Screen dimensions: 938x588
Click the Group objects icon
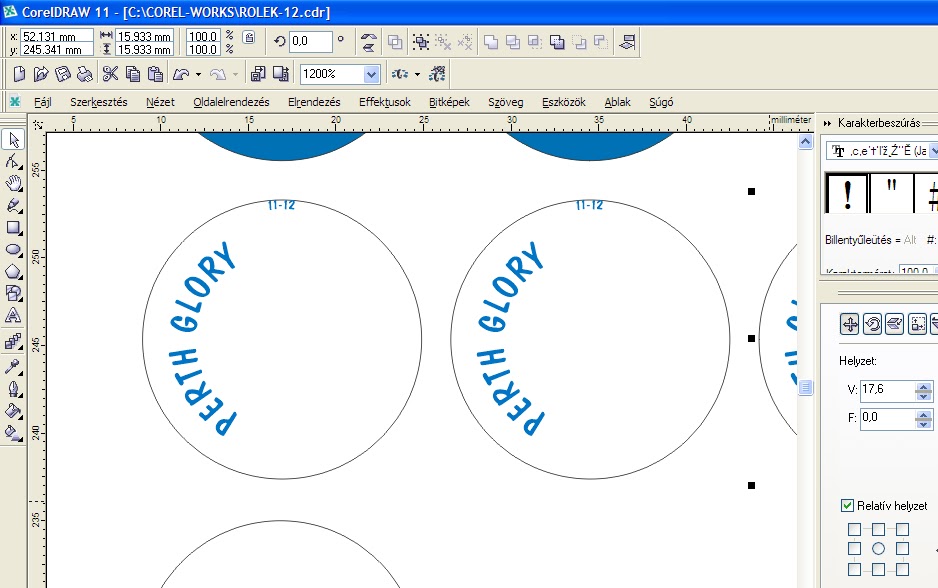[421, 42]
